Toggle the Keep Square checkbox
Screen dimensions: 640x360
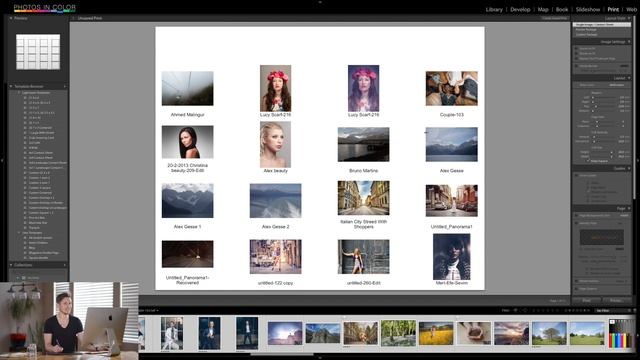click(x=588, y=160)
